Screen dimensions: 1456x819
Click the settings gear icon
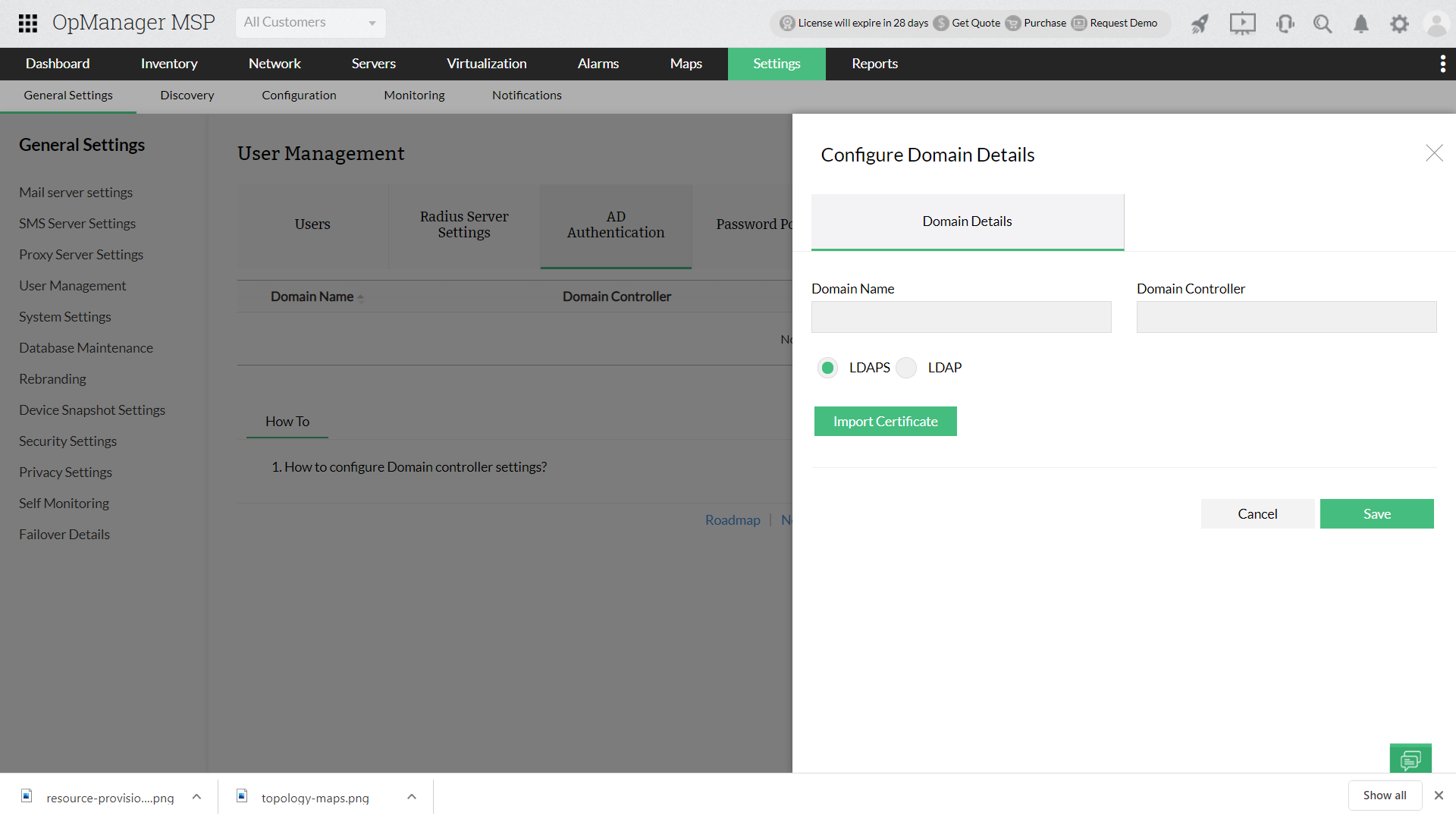pos(1399,24)
